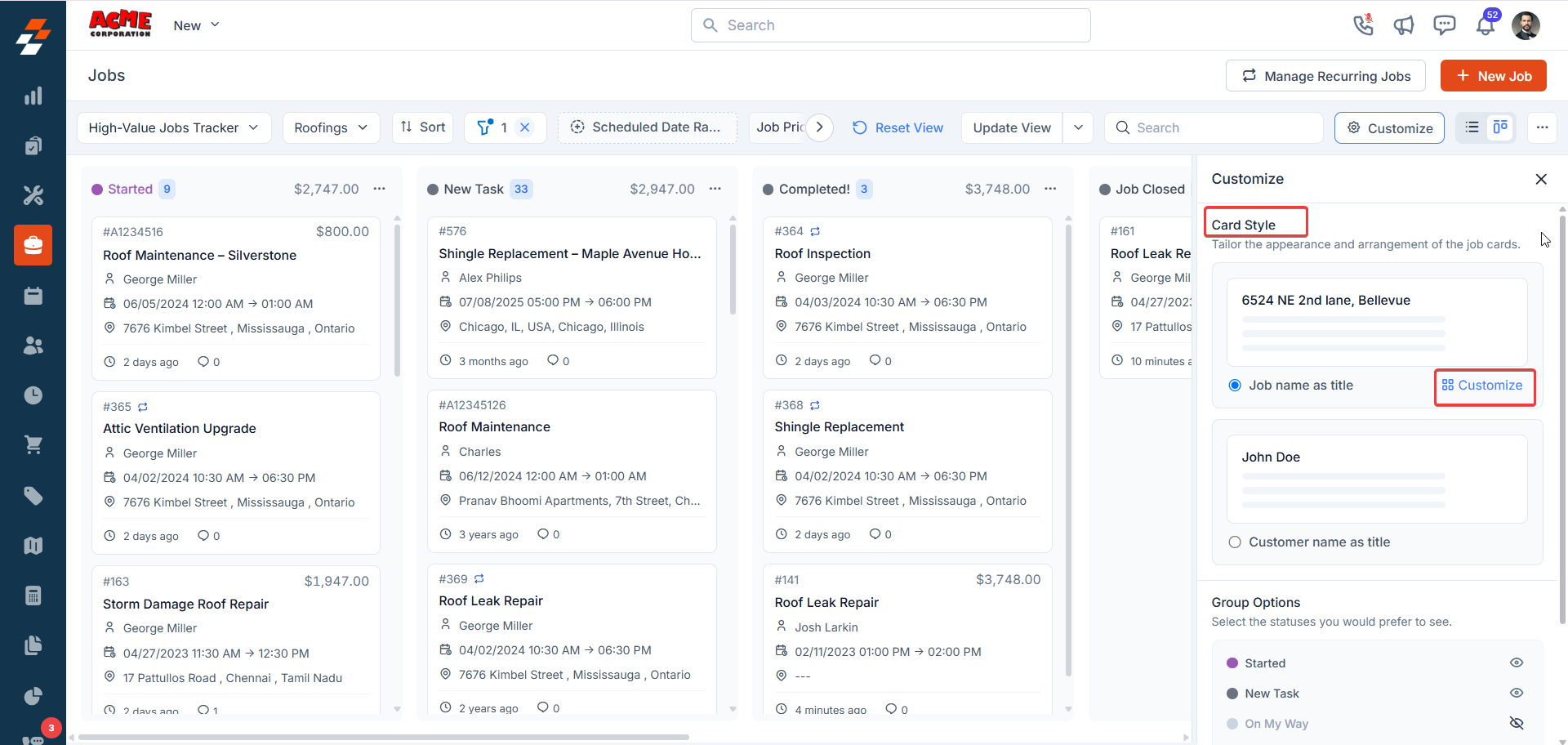The image size is (1568, 745).
Task: Click the horizontal board scrollbar
Action: (x=384, y=737)
